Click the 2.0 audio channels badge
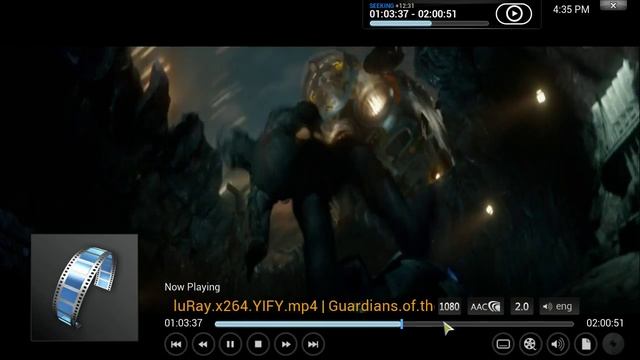The width and height of the screenshot is (640, 360). pyautogui.click(x=522, y=307)
